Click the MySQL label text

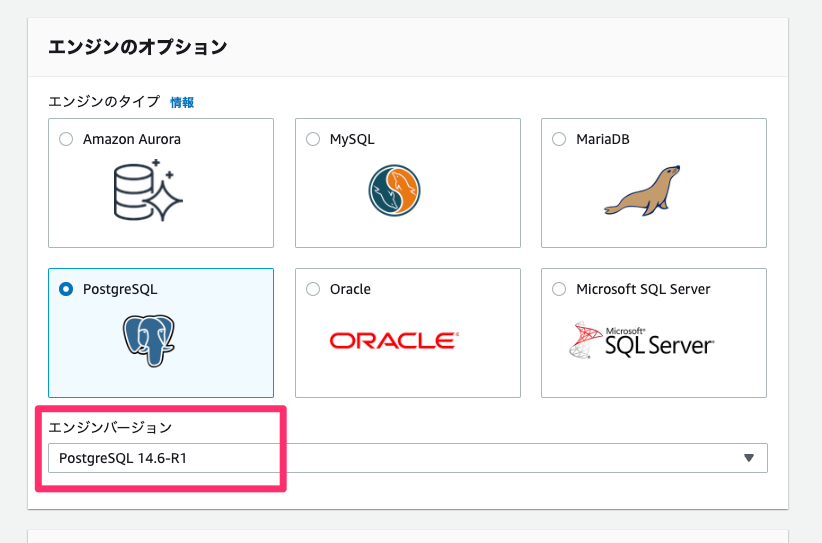point(352,140)
